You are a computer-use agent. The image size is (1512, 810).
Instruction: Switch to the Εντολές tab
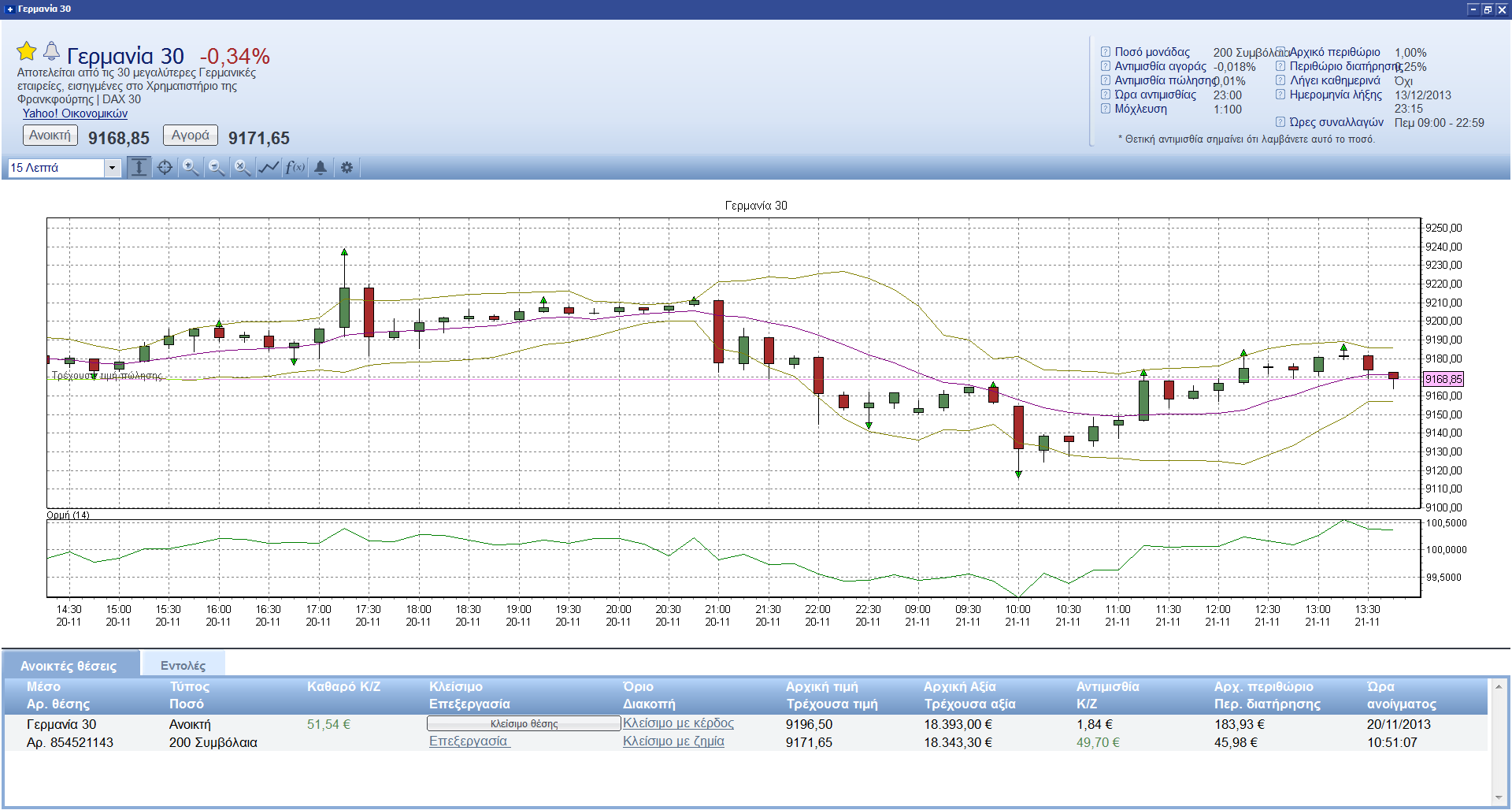coord(183,666)
